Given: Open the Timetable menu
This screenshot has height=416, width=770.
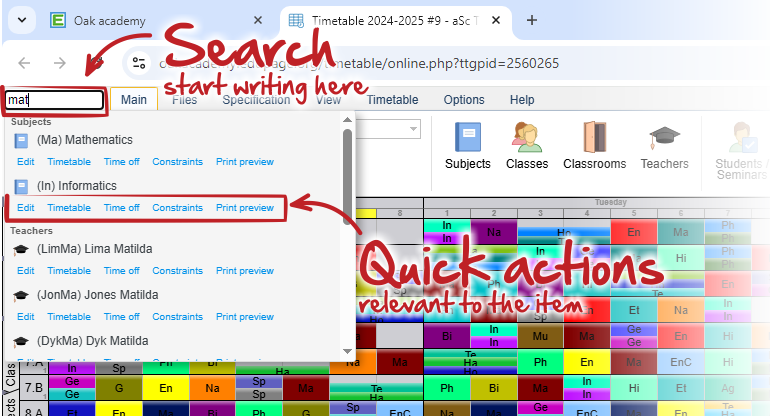Looking at the screenshot, I should click(x=392, y=100).
